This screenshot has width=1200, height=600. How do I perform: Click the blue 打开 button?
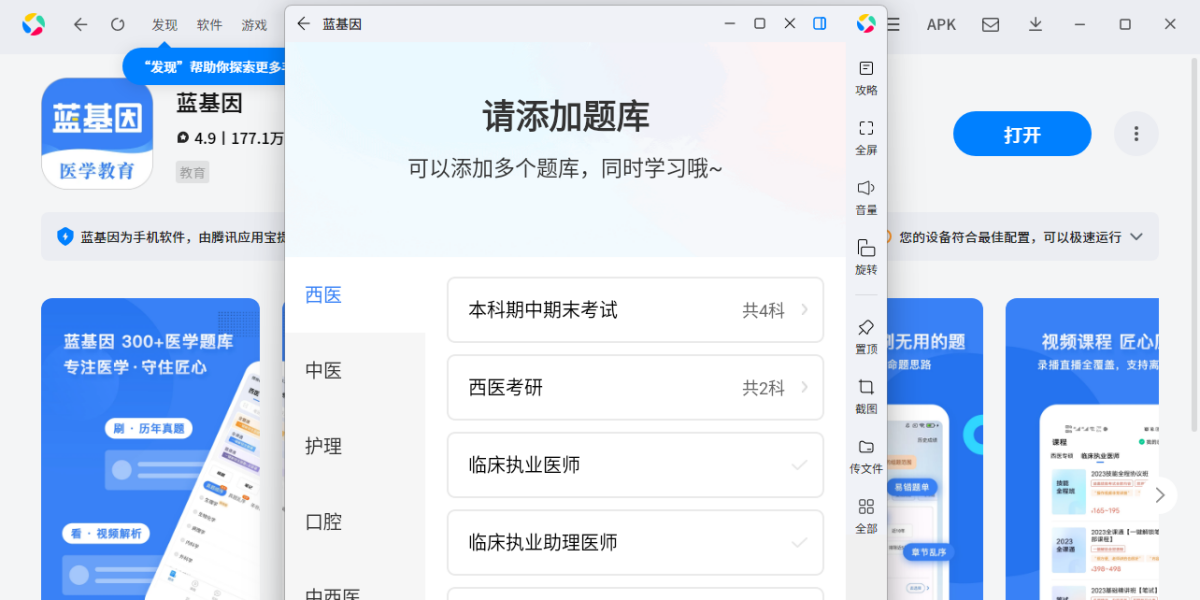click(x=1021, y=134)
